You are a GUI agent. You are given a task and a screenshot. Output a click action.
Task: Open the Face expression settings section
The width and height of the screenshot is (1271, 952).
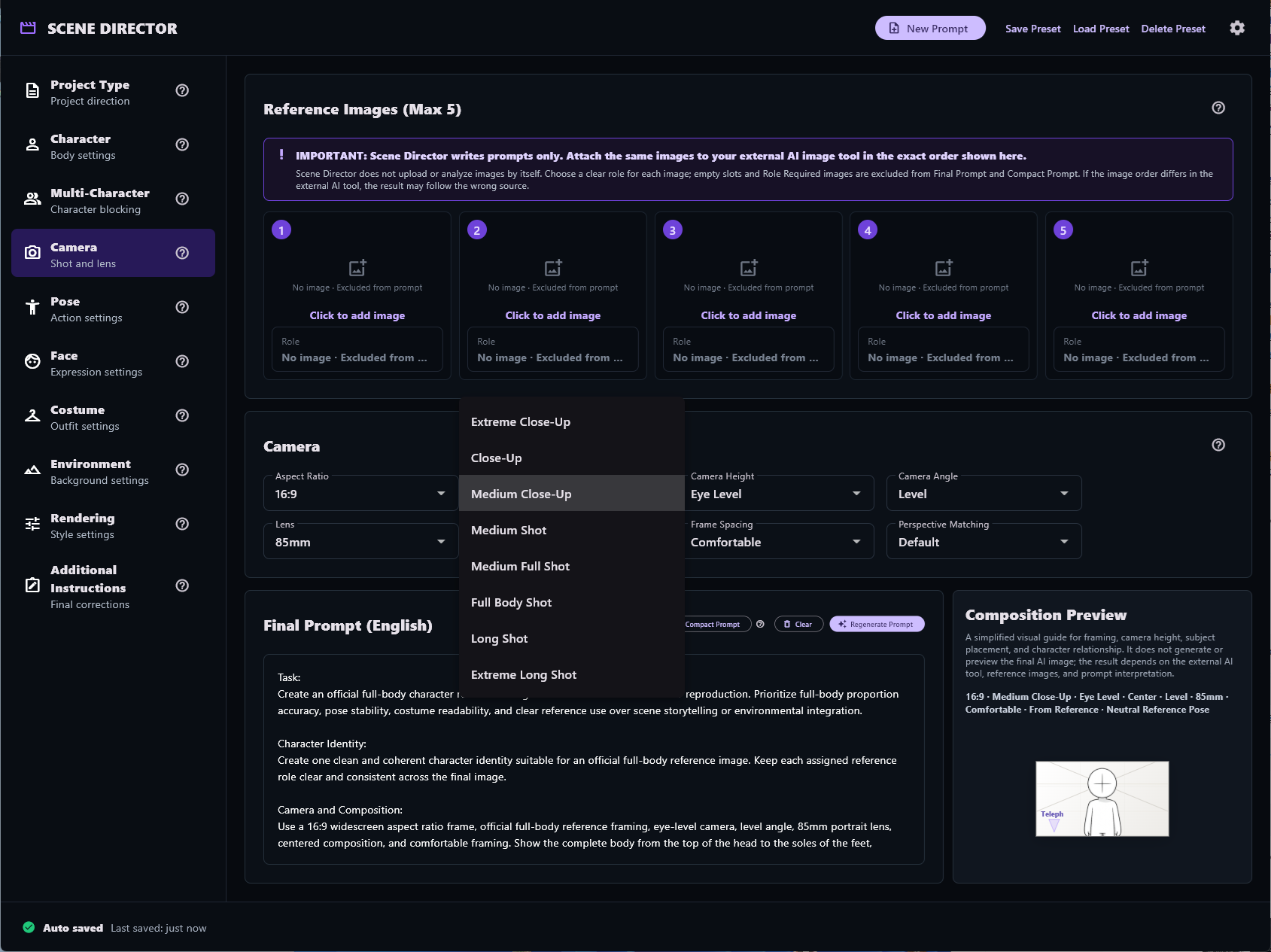click(113, 361)
